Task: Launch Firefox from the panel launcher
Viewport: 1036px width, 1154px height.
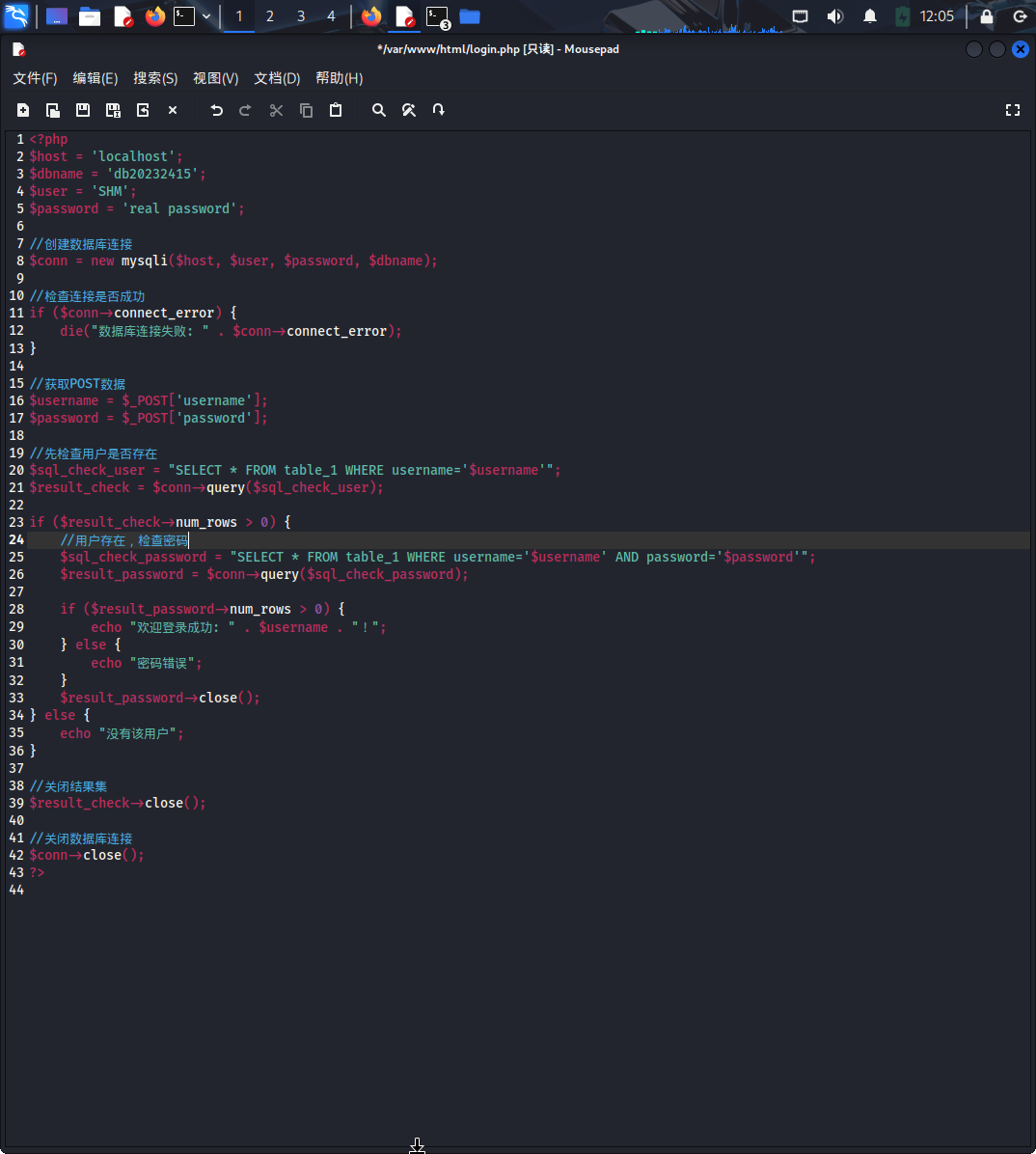Action: pyautogui.click(x=154, y=16)
